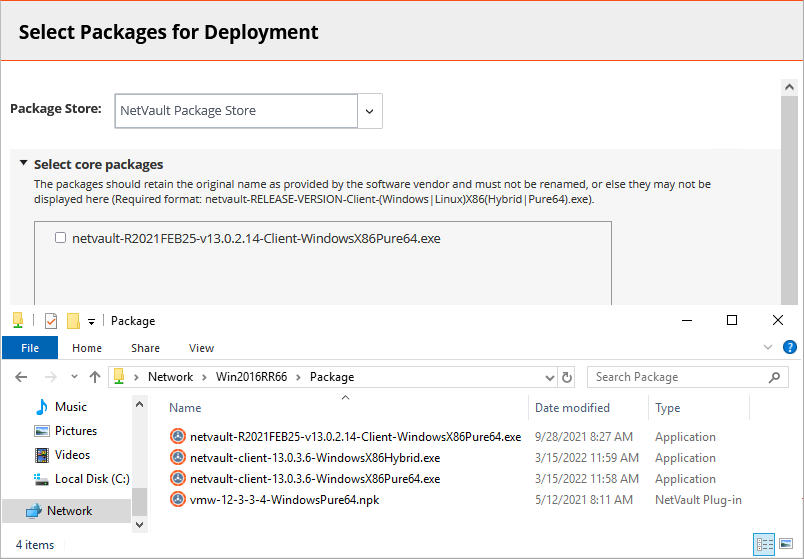
Task: Click the Local Disk drive icon
Action: coord(41,479)
